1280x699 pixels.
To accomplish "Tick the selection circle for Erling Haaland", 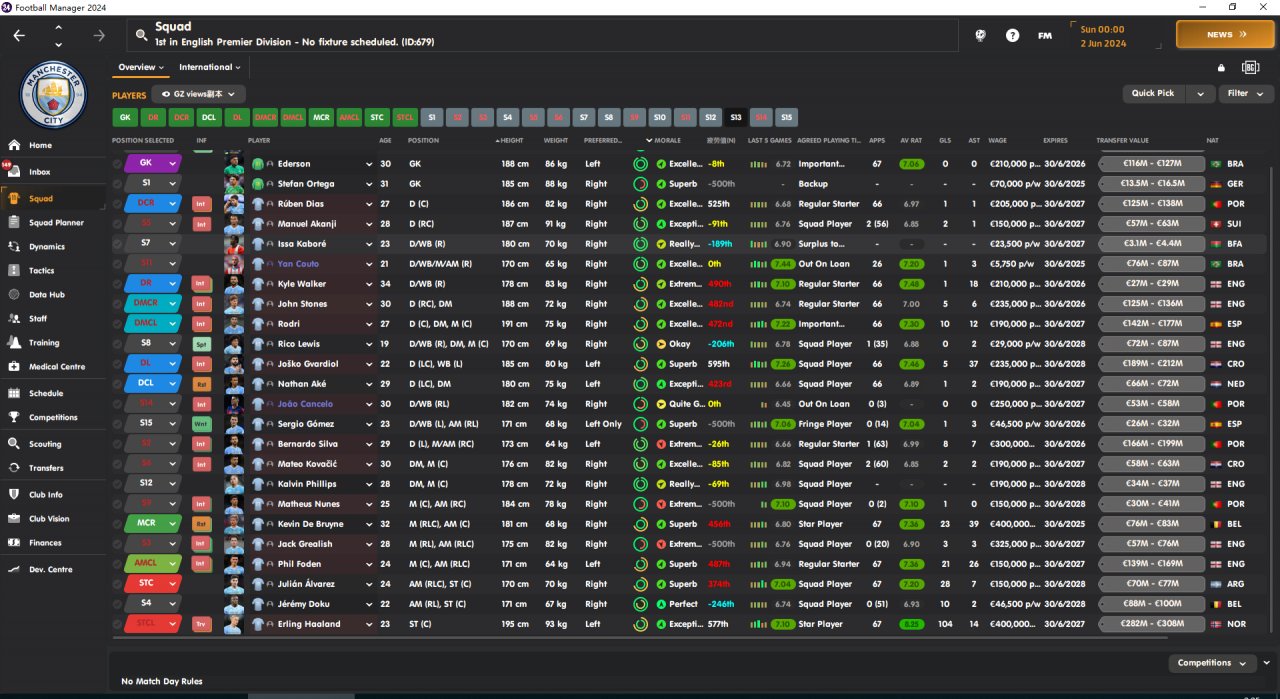I will [117, 624].
